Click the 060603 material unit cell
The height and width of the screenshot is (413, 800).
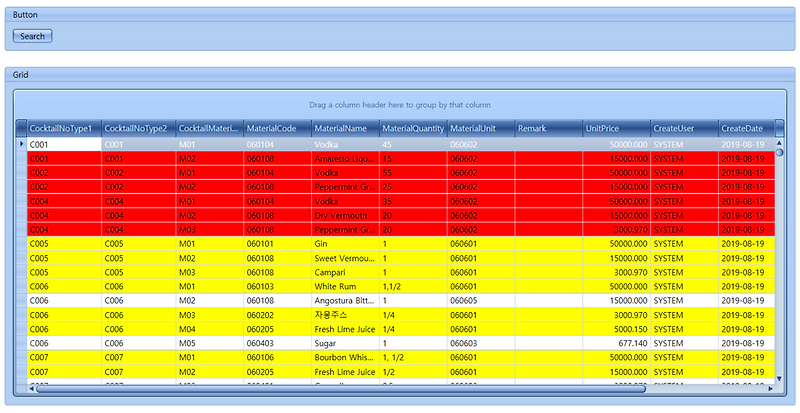tap(481, 343)
